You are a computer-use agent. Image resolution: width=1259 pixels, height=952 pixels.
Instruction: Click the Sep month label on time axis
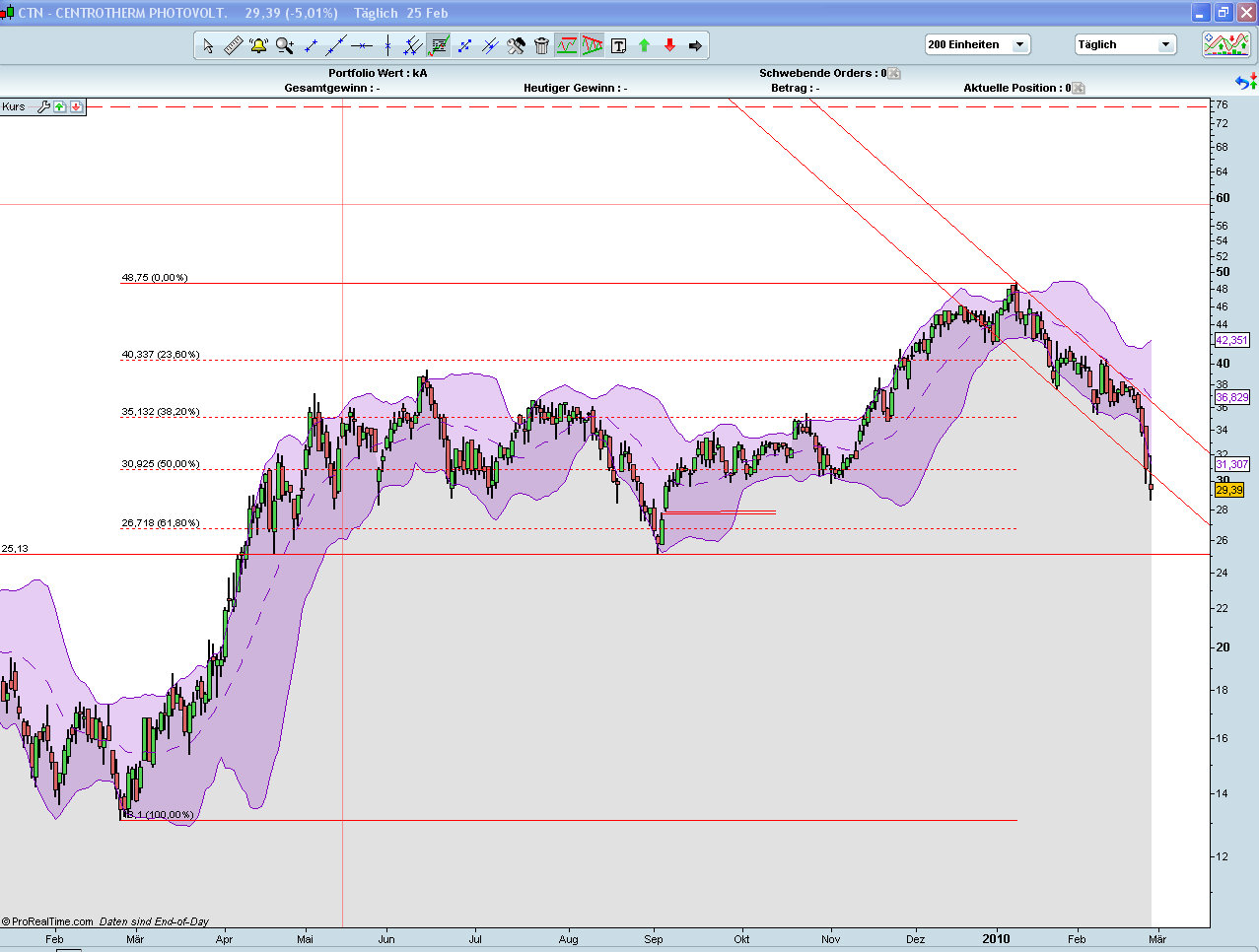coord(654,939)
